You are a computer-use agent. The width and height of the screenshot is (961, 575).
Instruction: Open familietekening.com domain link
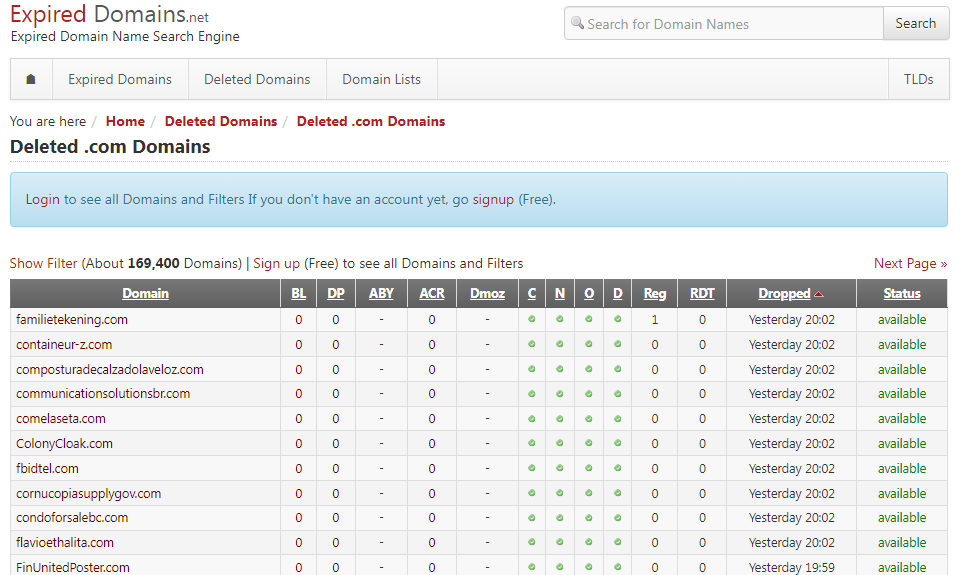[x=72, y=319]
